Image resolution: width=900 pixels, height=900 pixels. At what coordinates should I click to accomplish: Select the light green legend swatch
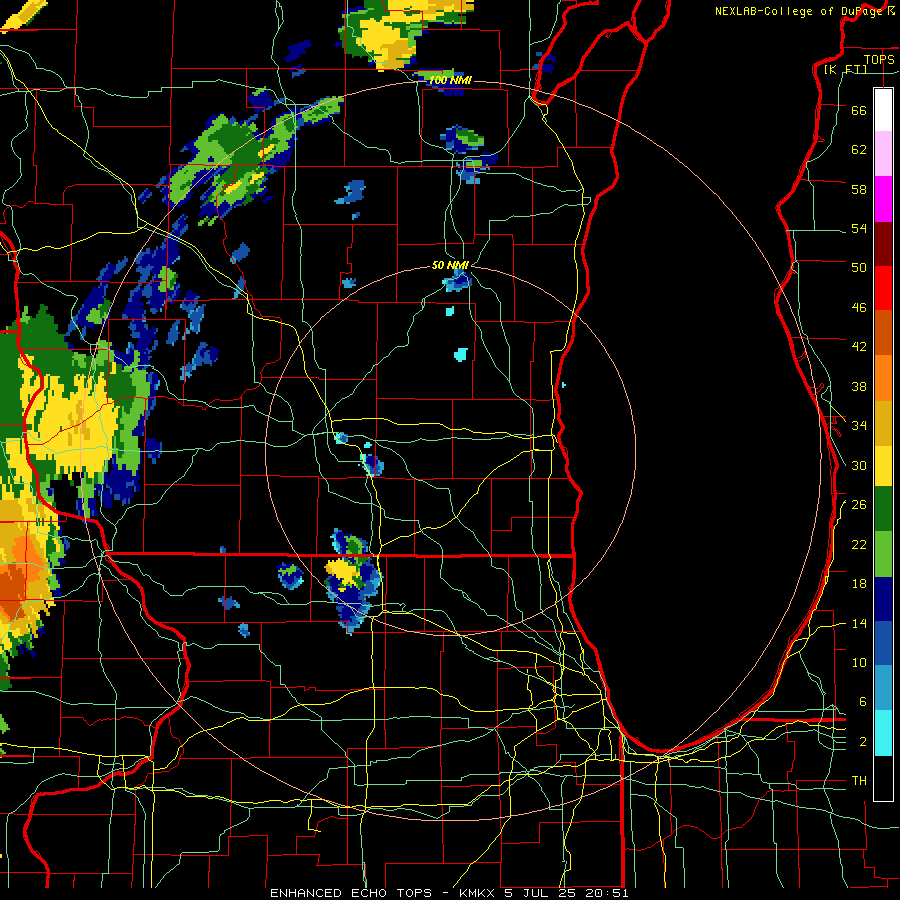[883, 554]
